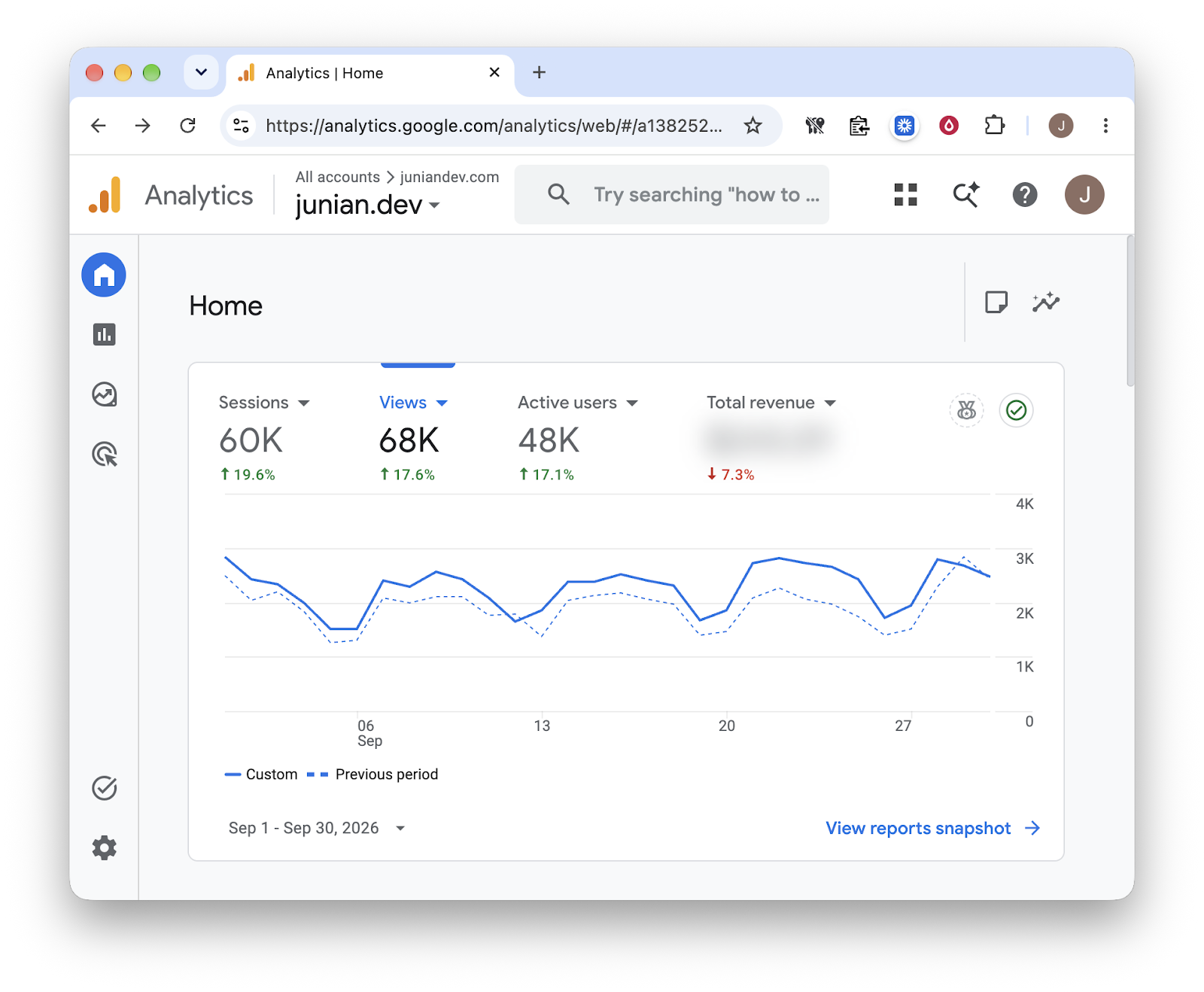This screenshot has height=992, width=1204.
Task: Click the page vertical scrollbar
Action: (1130, 310)
